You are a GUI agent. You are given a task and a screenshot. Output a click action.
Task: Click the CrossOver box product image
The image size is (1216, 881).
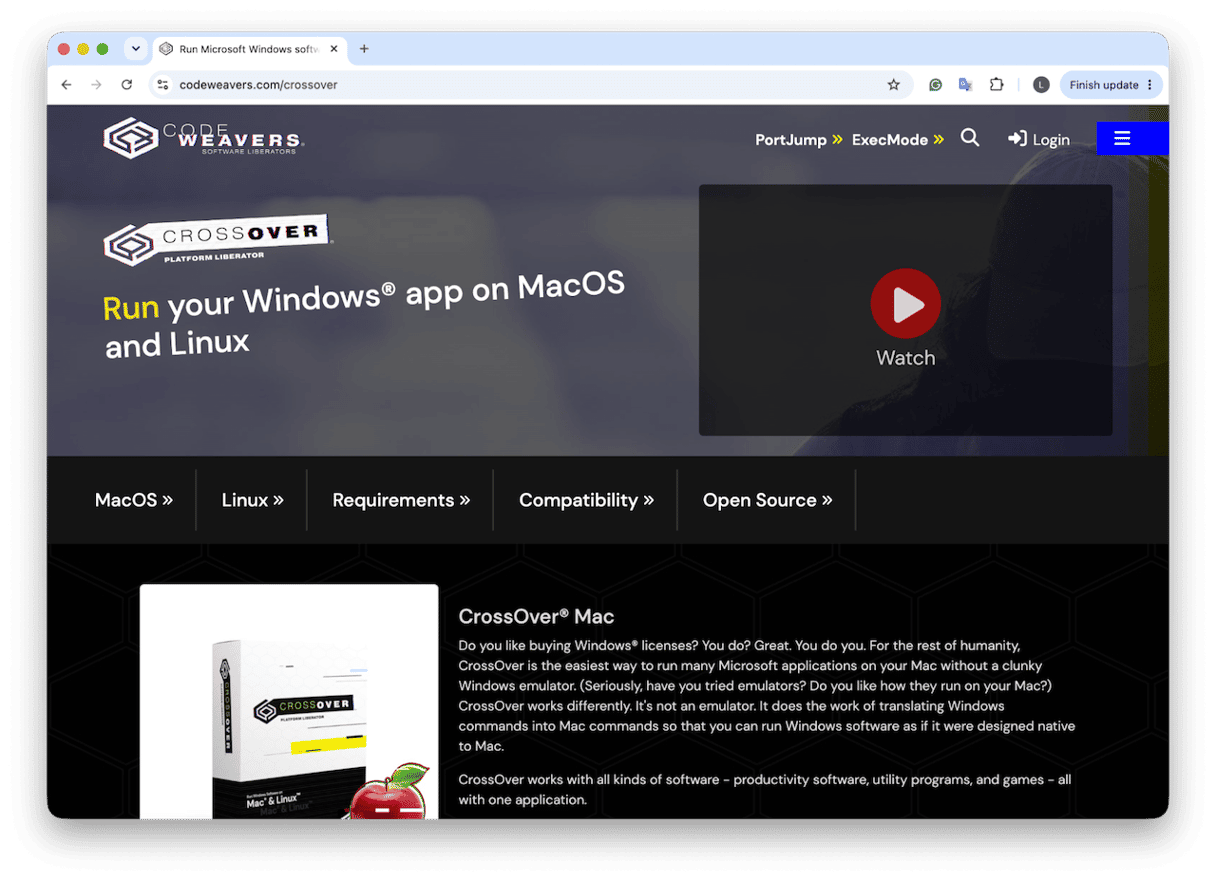[289, 702]
